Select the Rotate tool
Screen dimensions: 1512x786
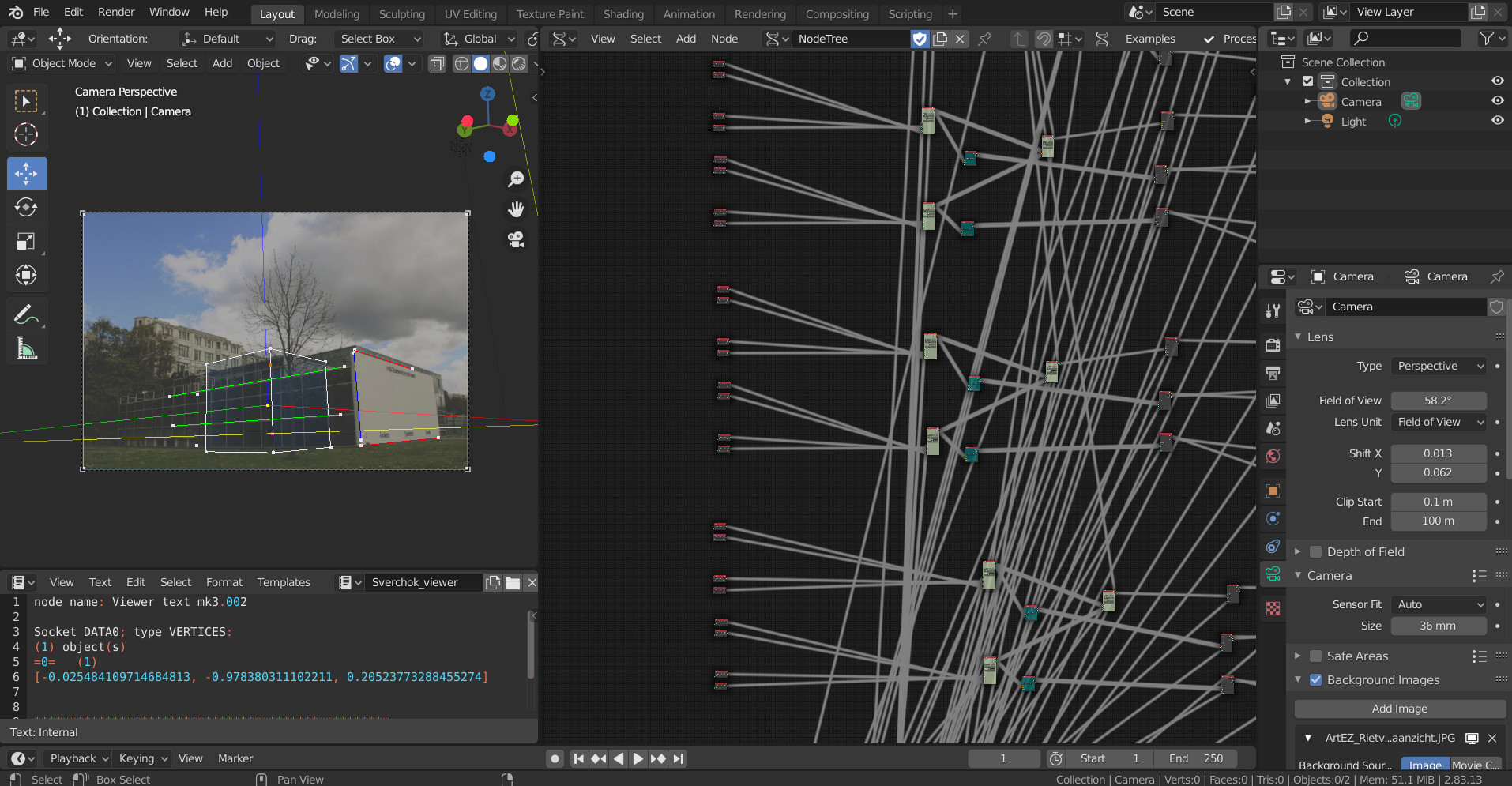pyautogui.click(x=27, y=208)
